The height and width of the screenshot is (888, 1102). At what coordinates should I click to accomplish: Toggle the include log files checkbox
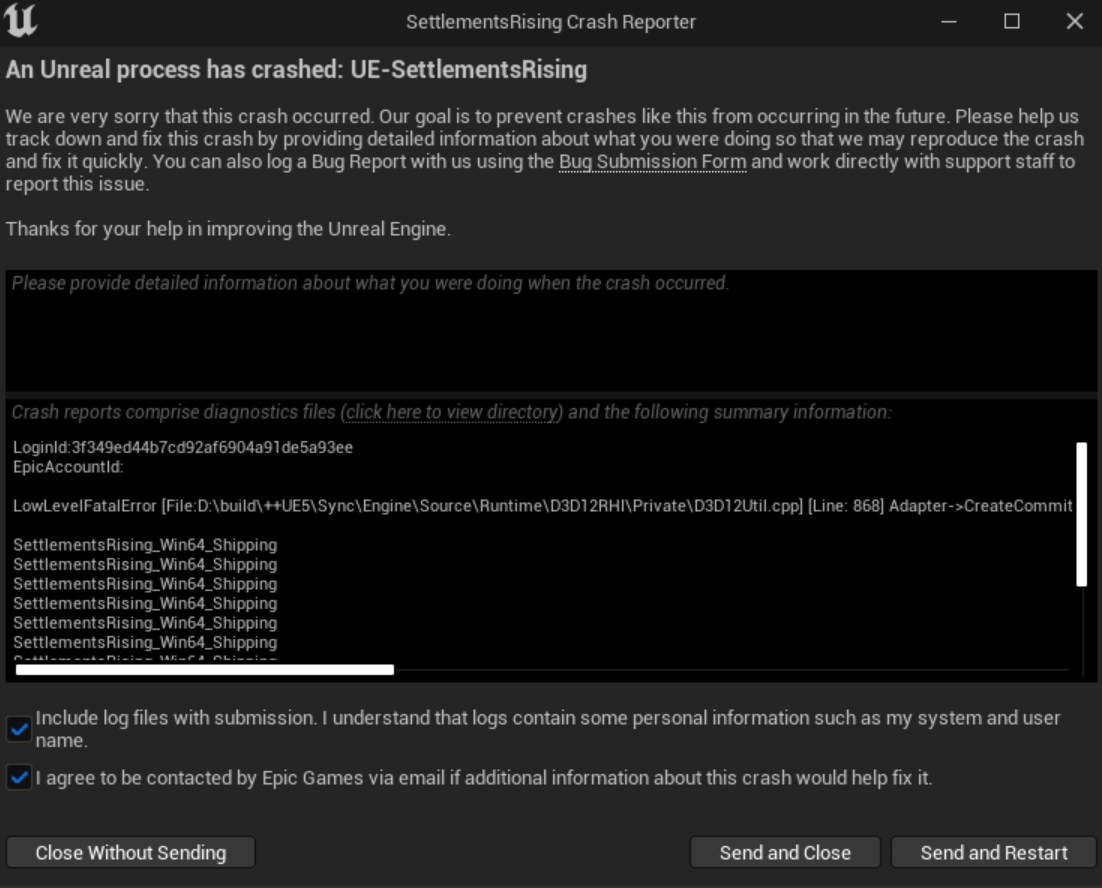coord(19,729)
